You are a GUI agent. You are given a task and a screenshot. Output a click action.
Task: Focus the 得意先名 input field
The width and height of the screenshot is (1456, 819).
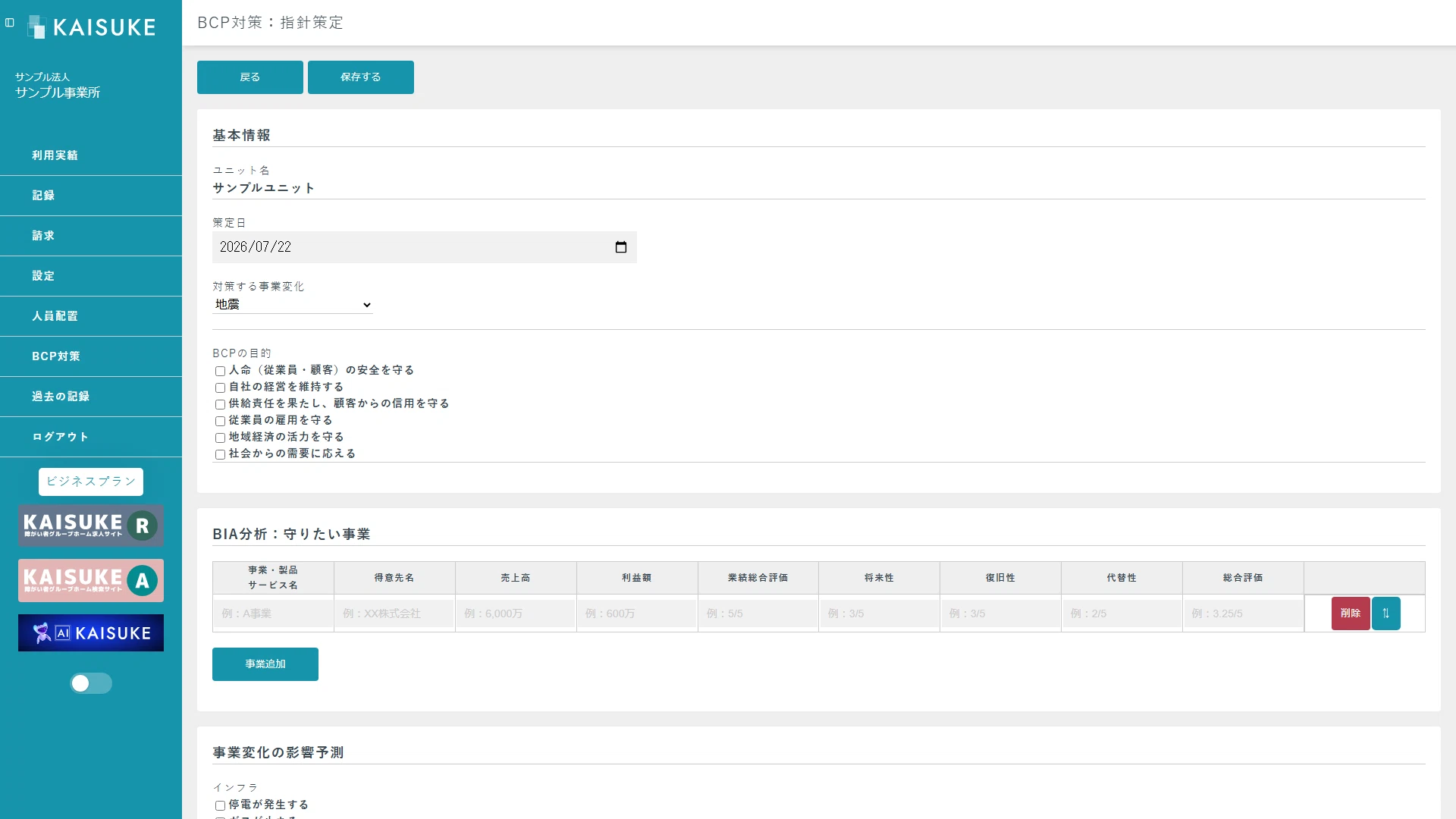394,613
